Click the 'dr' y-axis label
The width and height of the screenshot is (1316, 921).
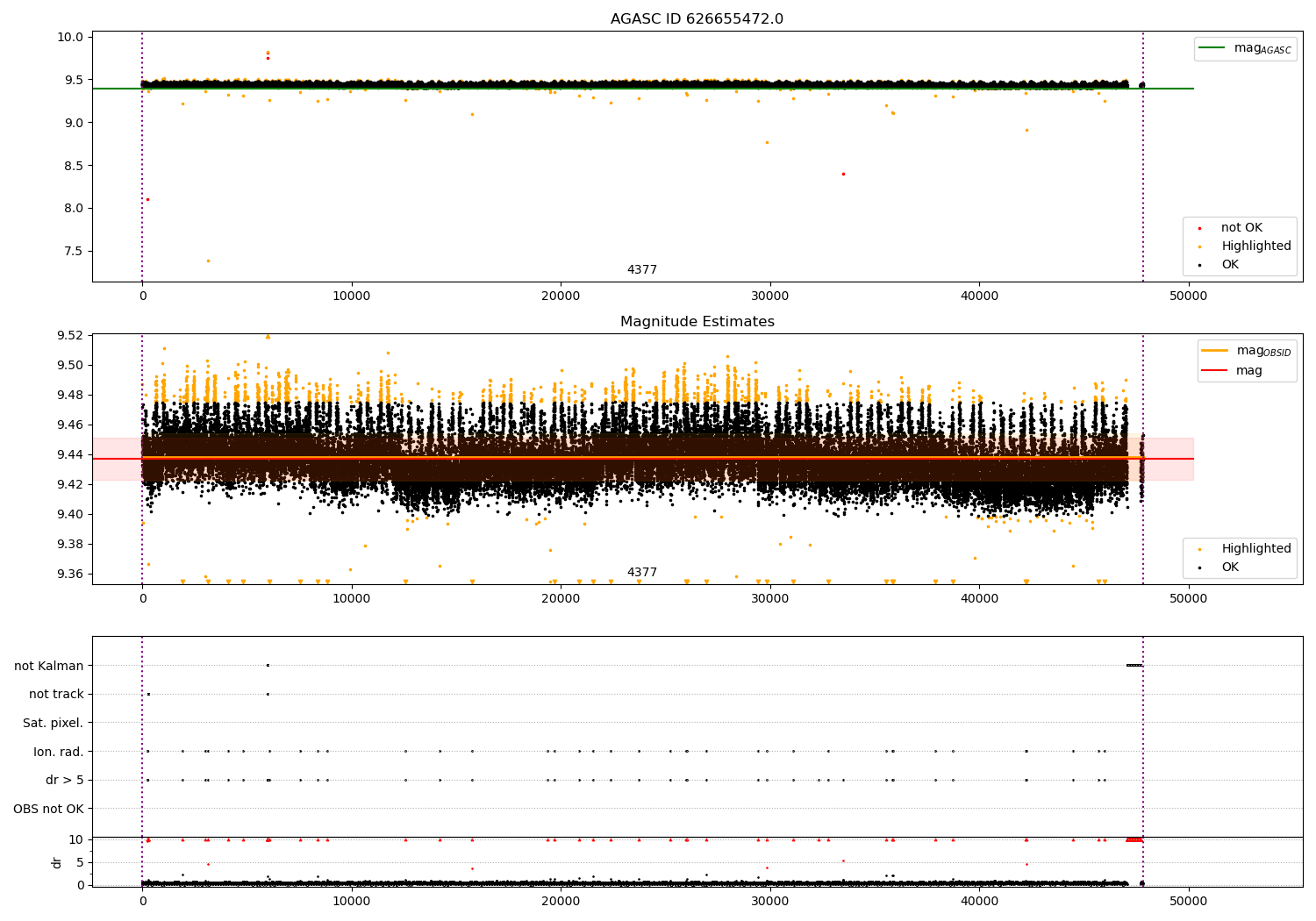click(57, 862)
